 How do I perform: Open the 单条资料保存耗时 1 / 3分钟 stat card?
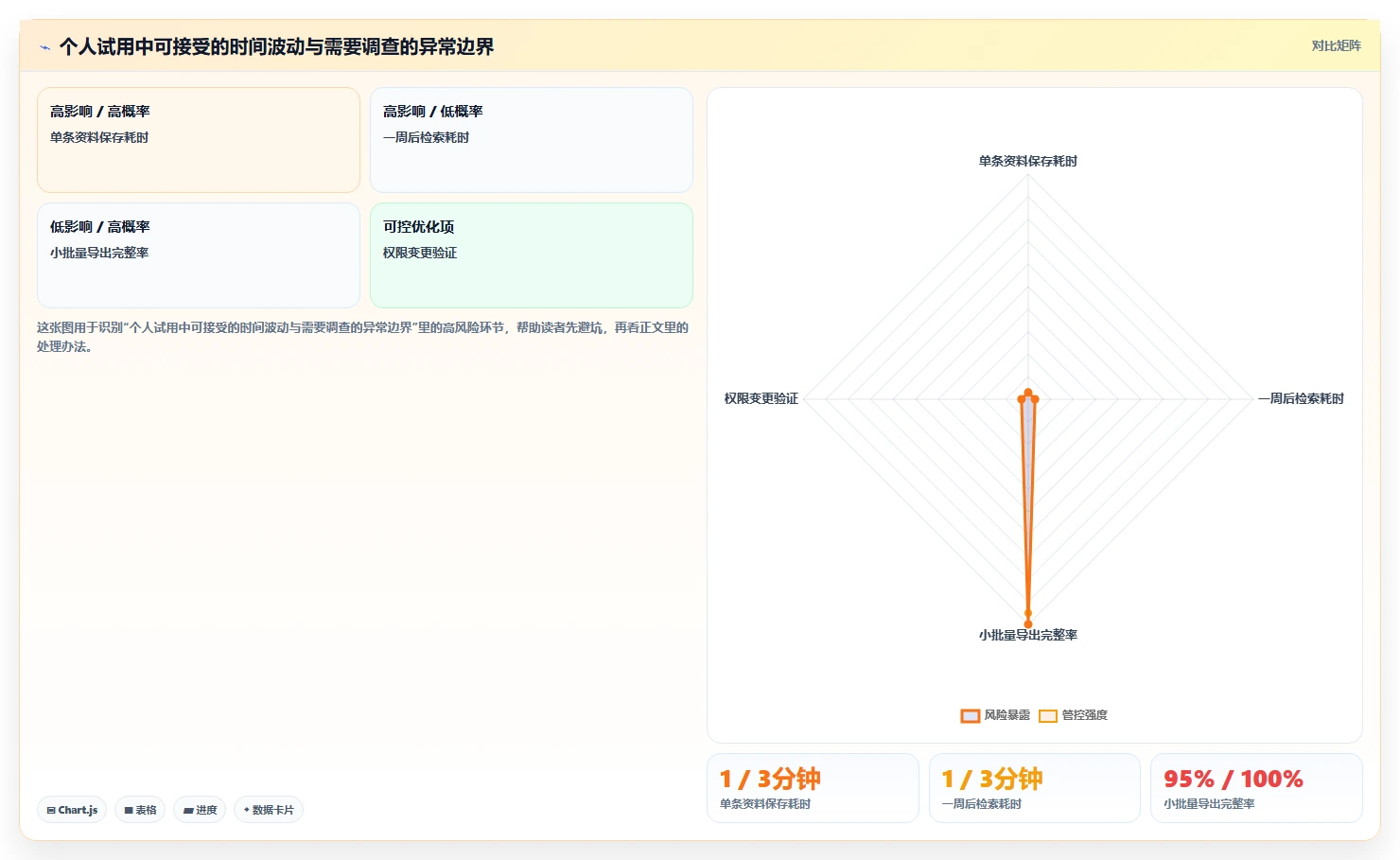pyautogui.click(x=813, y=788)
